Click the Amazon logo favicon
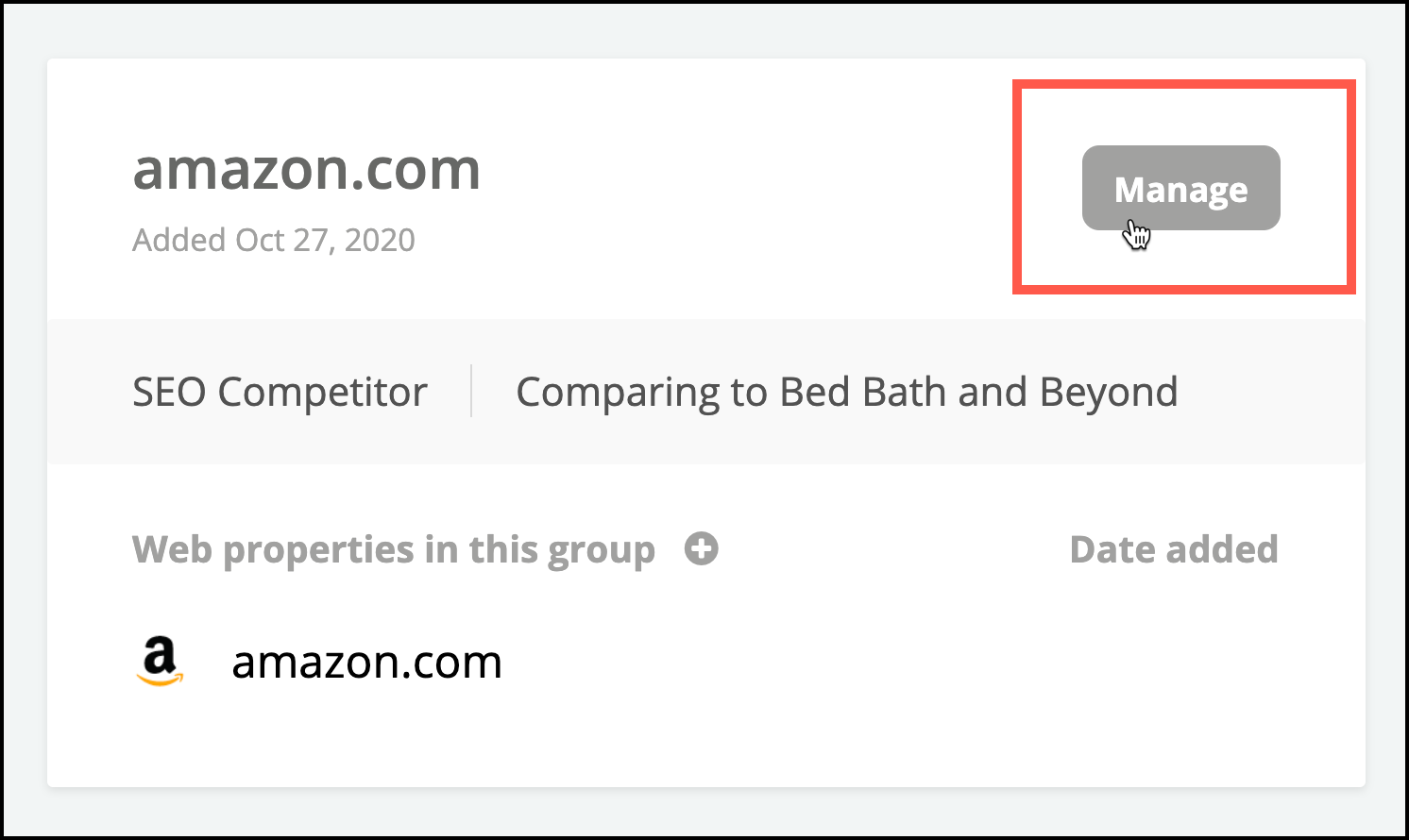This screenshot has height=840, width=1409. pyautogui.click(x=160, y=661)
